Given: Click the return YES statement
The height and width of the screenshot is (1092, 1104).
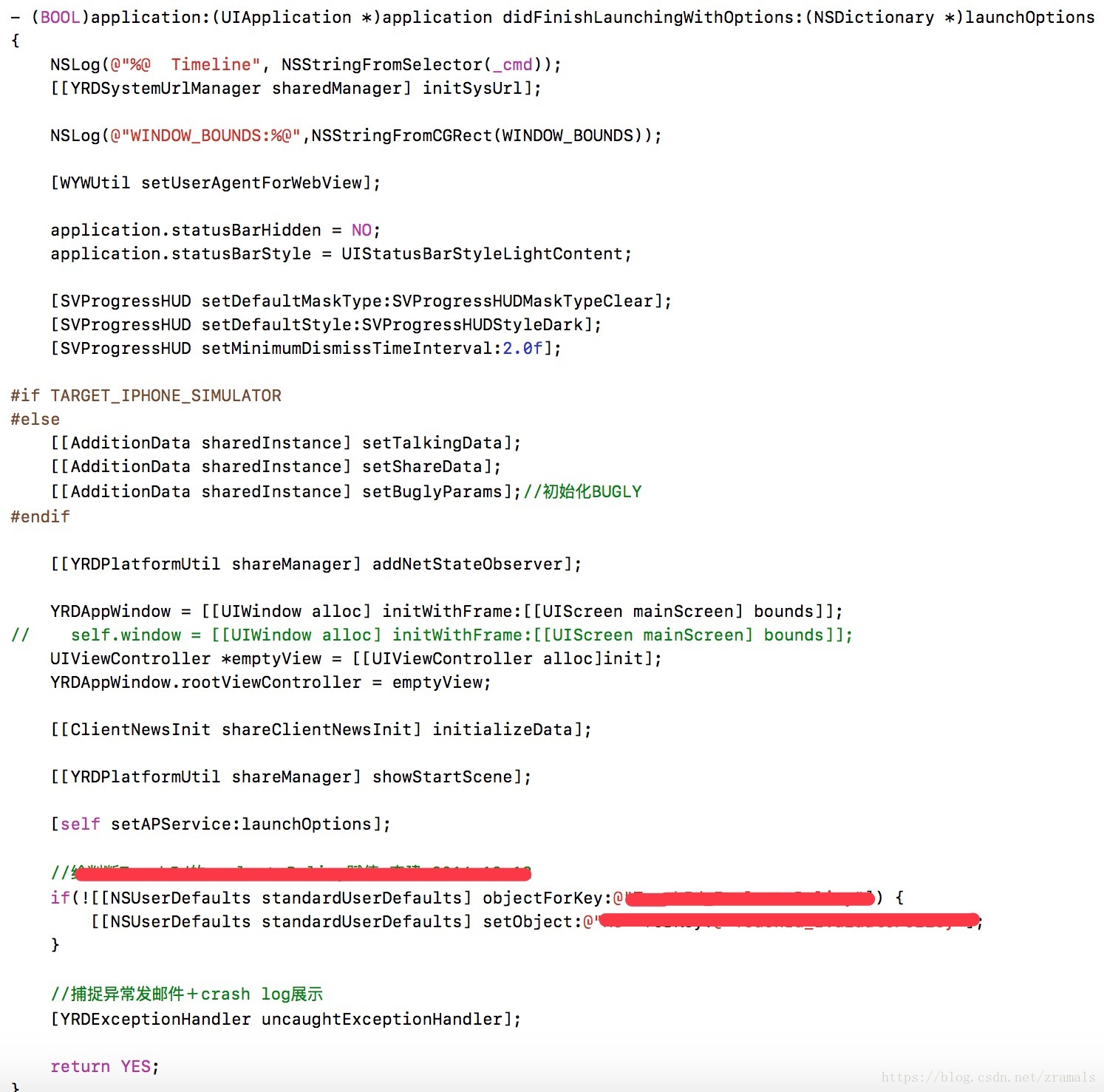Looking at the screenshot, I should pyautogui.click(x=105, y=1067).
